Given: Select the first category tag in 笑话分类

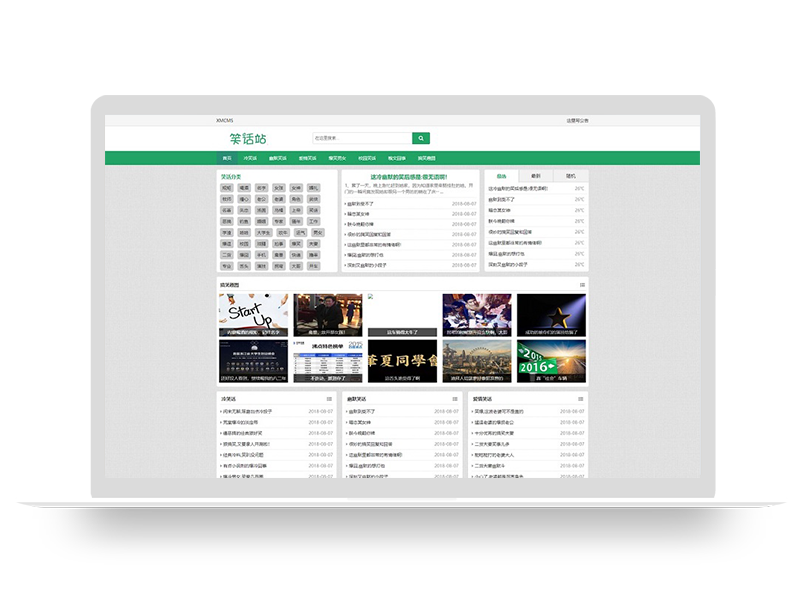Looking at the screenshot, I should pyautogui.click(x=224, y=187).
